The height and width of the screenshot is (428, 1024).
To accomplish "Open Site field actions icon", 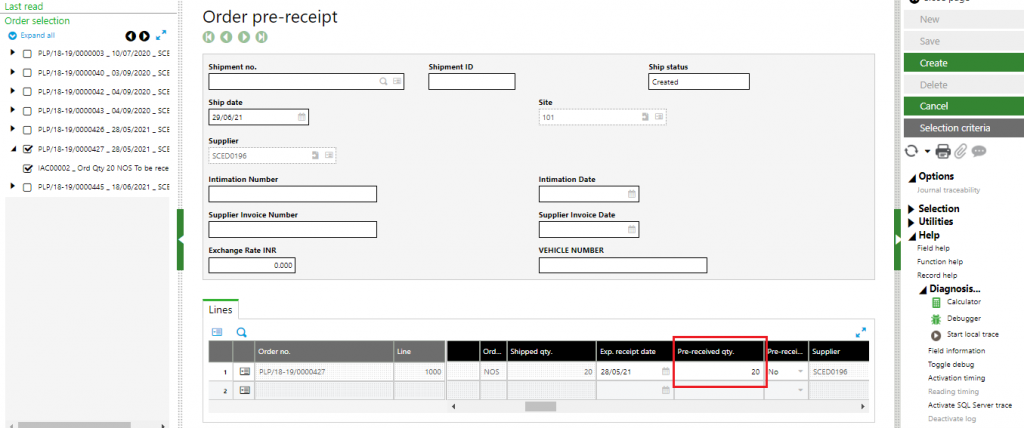I will click(x=659, y=117).
